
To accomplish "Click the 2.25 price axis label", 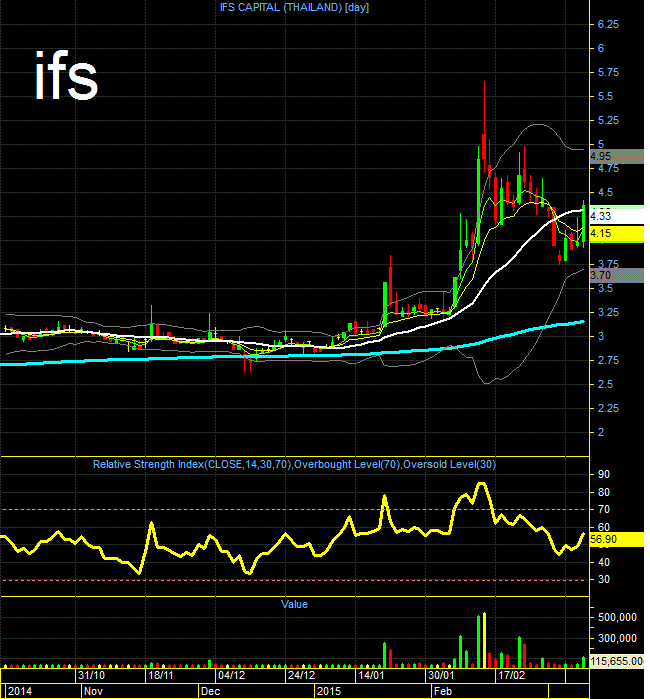I will click(x=608, y=408).
